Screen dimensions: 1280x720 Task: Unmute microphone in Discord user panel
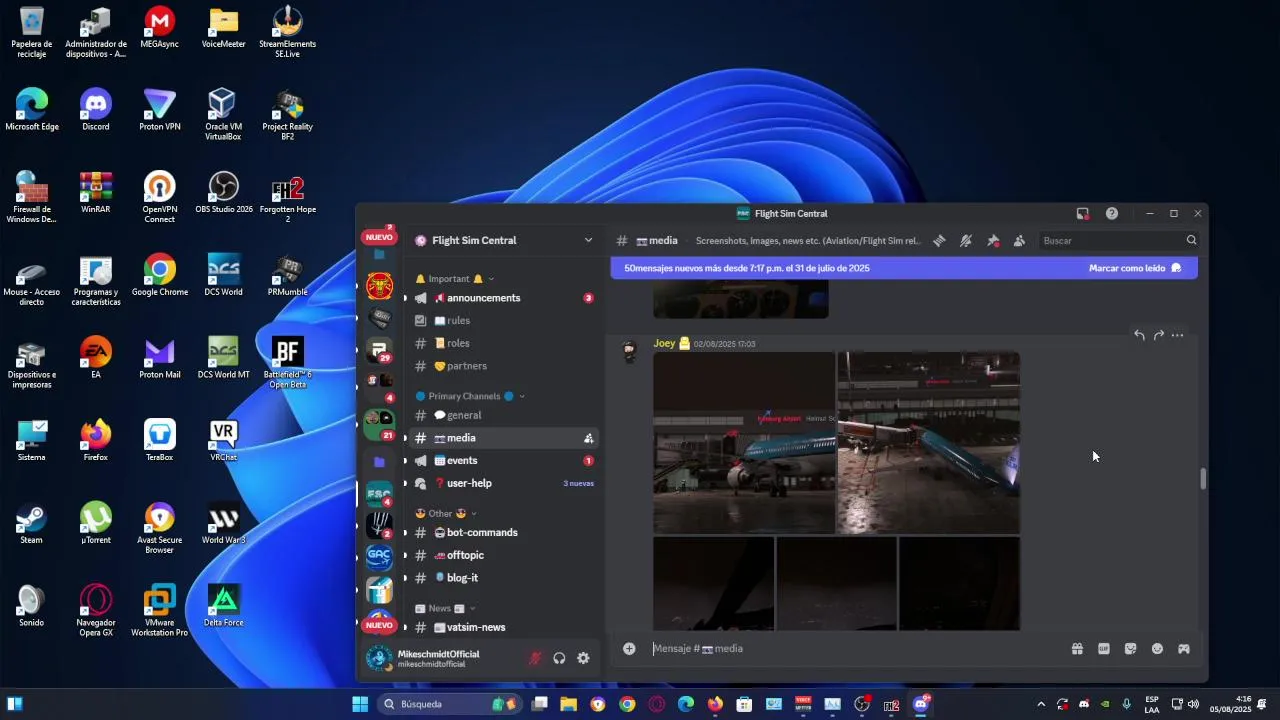click(535, 658)
